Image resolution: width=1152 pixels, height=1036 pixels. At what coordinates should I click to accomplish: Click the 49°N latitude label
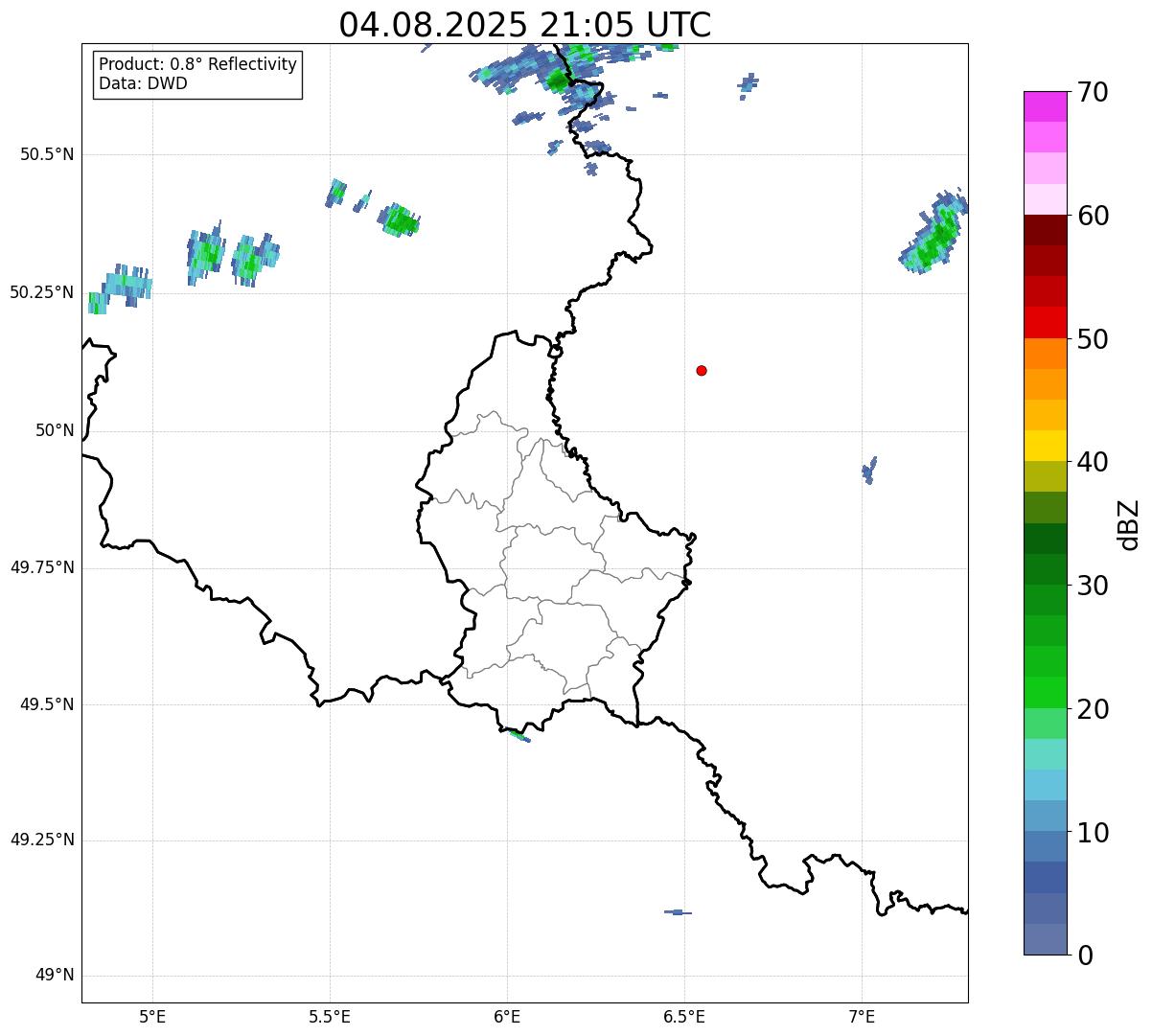tap(55, 976)
